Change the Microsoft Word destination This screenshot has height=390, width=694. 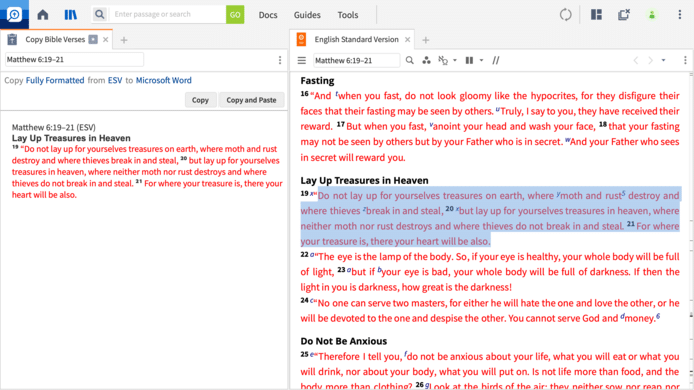point(163,80)
